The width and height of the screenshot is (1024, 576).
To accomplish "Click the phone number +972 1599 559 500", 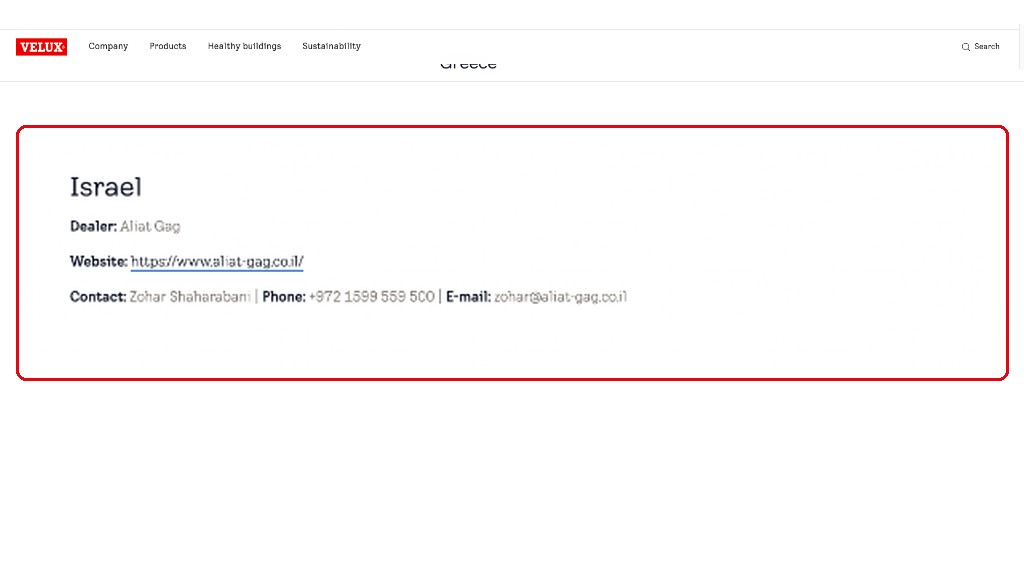I will pyautogui.click(x=372, y=297).
